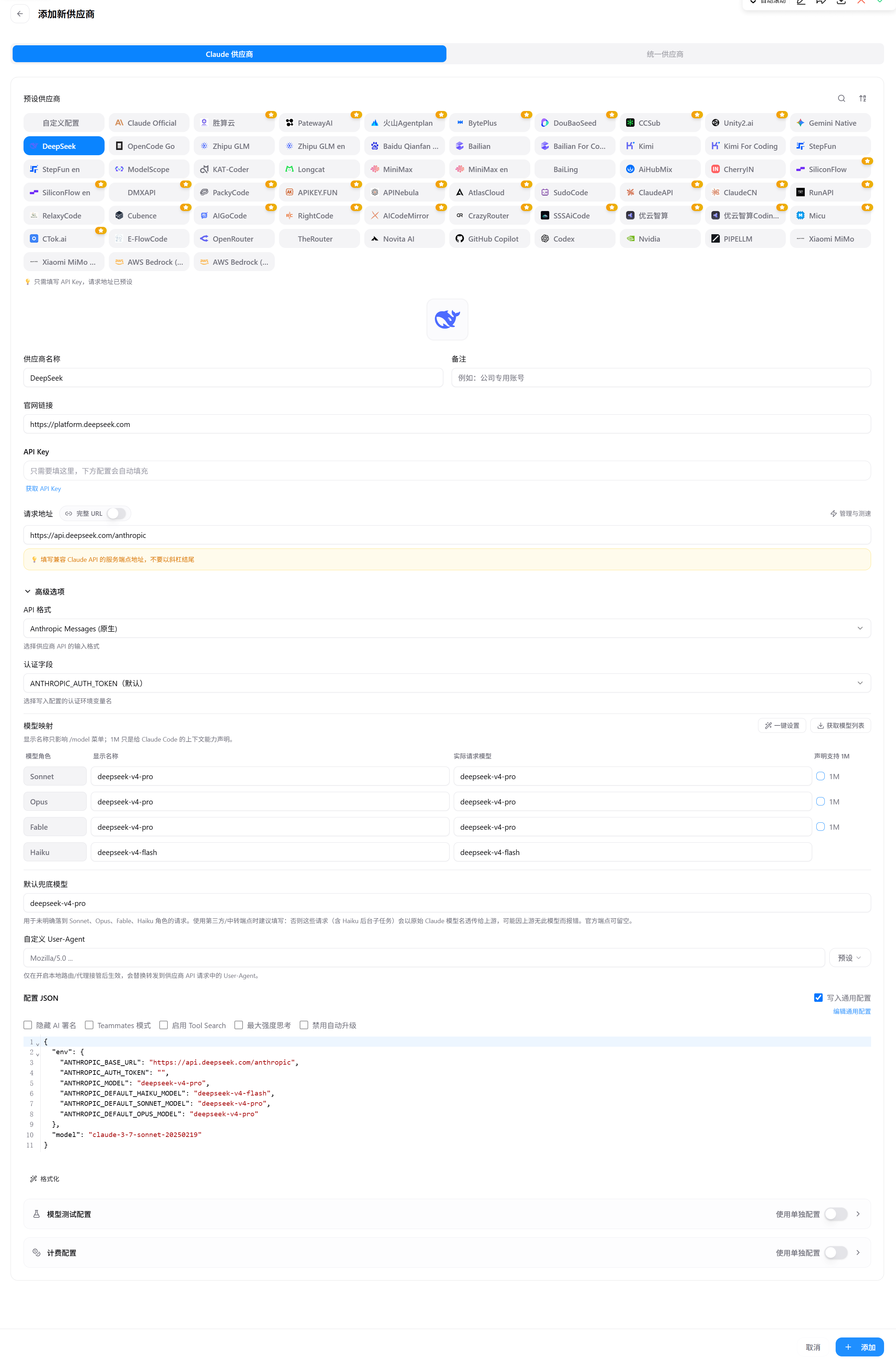The width and height of the screenshot is (896, 1361).
Task: Go back using the arrow beside 添加新供应商
Action: coord(20,14)
